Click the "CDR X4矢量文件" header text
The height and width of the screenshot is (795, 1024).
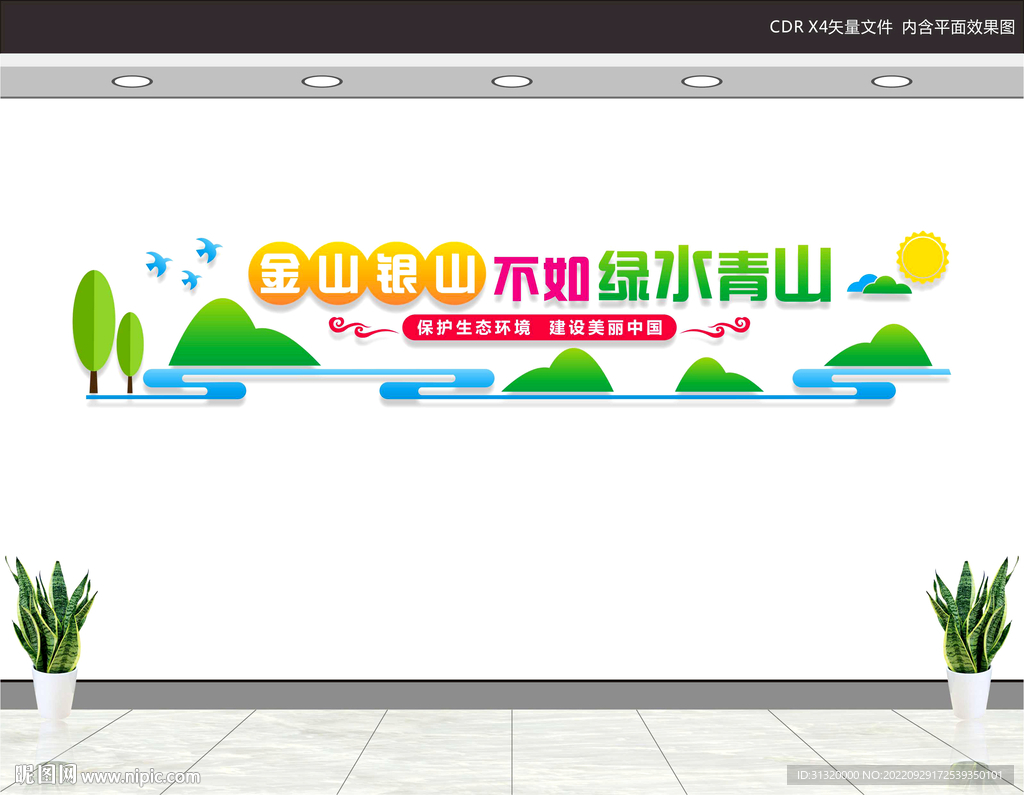[831, 27]
